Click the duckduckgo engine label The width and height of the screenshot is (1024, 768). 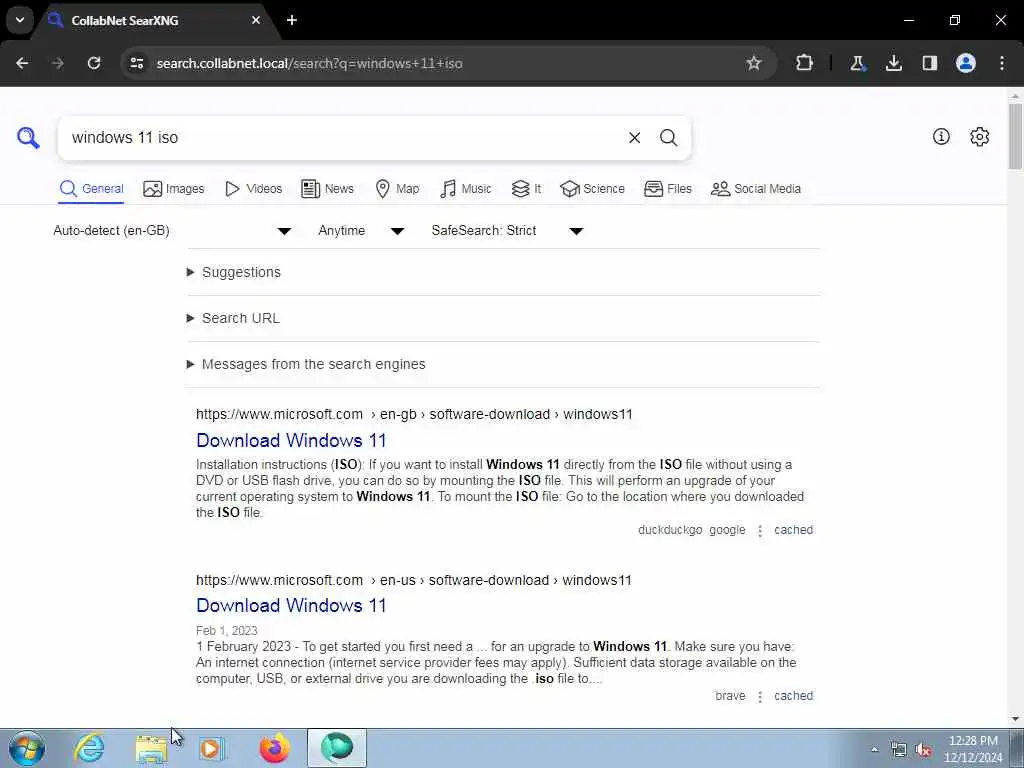coord(669,530)
